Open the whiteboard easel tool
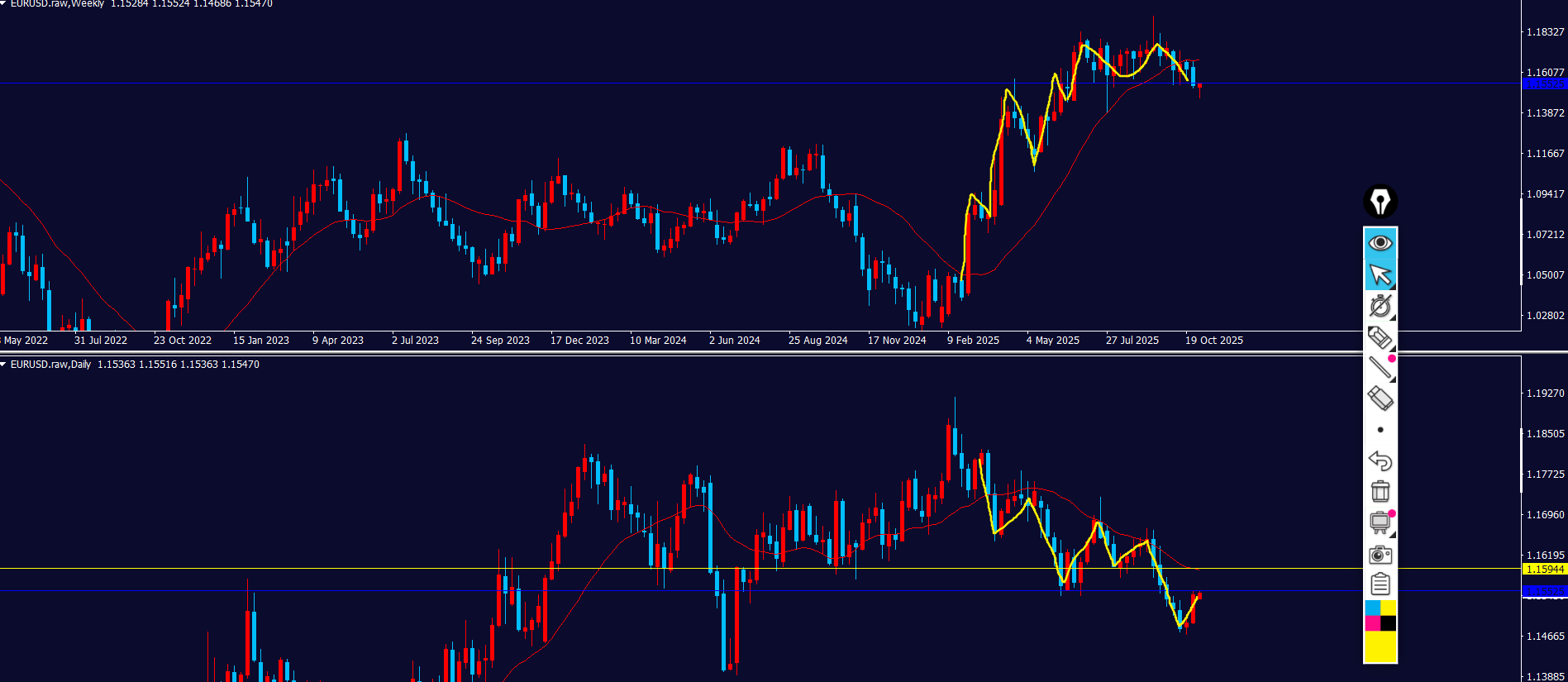The width and height of the screenshot is (1568, 682). [1380, 522]
